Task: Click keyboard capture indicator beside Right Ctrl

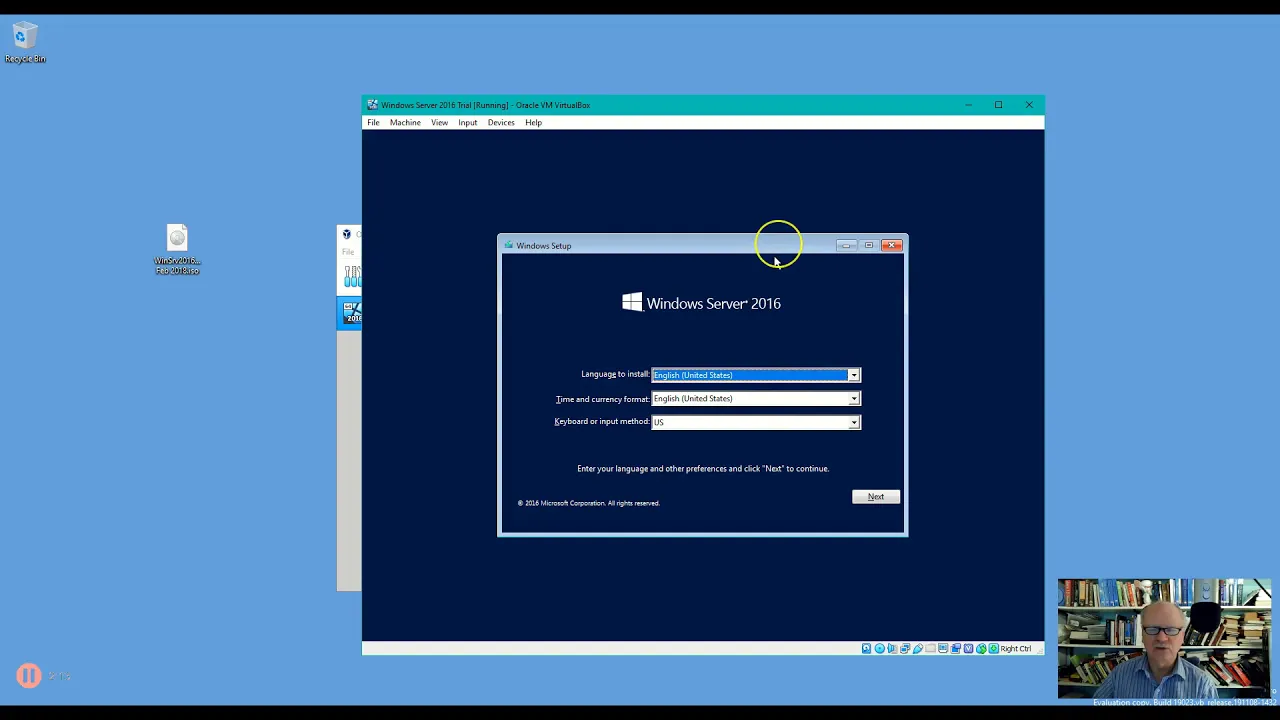Action: (994, 649)
